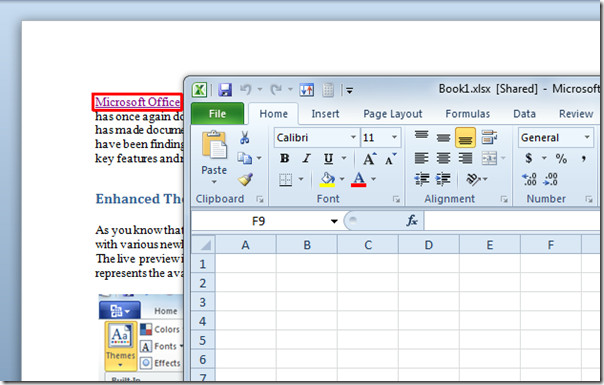Increase Decimal places in Number group

[x=529, y=179]
